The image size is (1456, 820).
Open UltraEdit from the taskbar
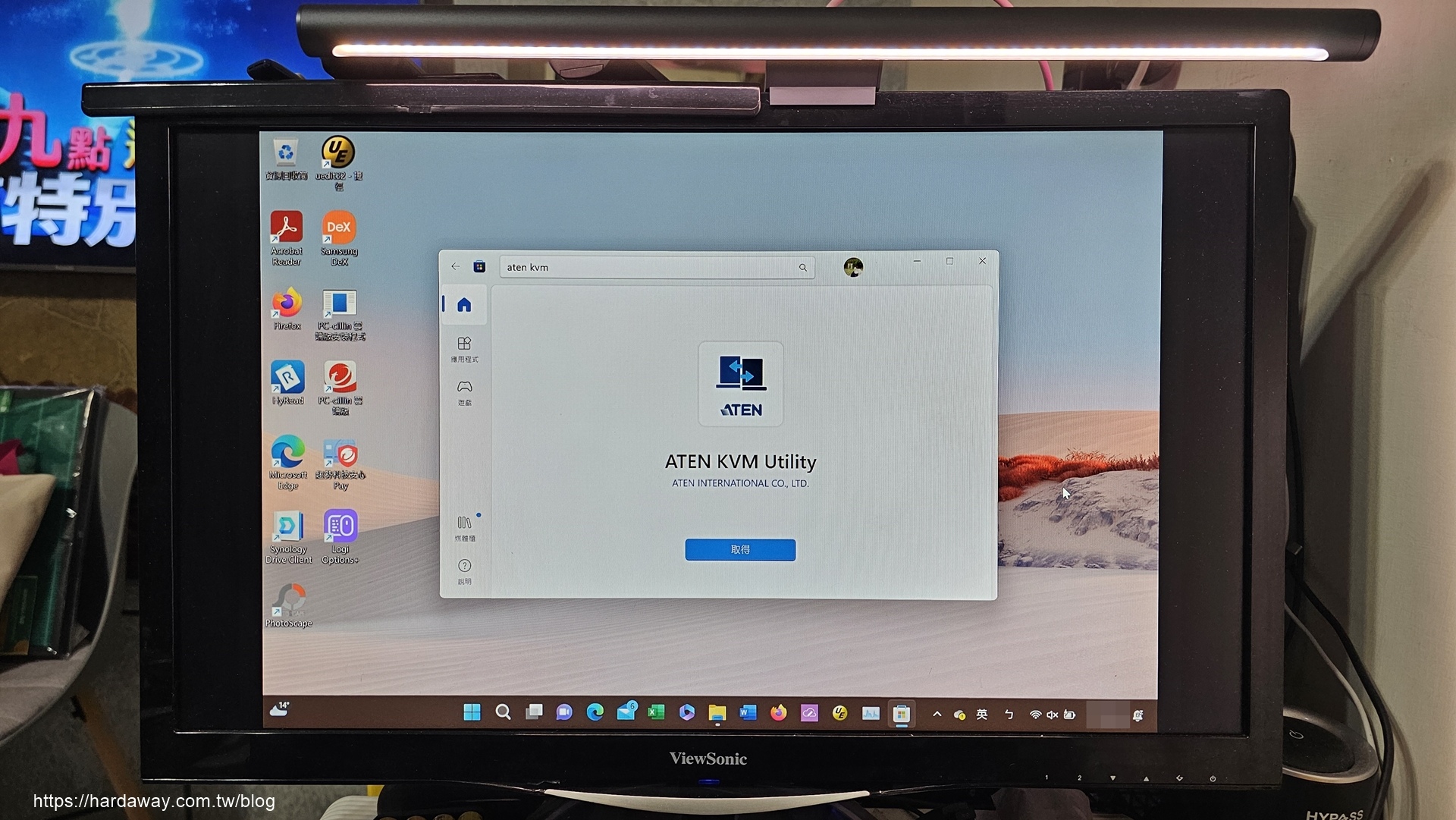pos(839,712)
